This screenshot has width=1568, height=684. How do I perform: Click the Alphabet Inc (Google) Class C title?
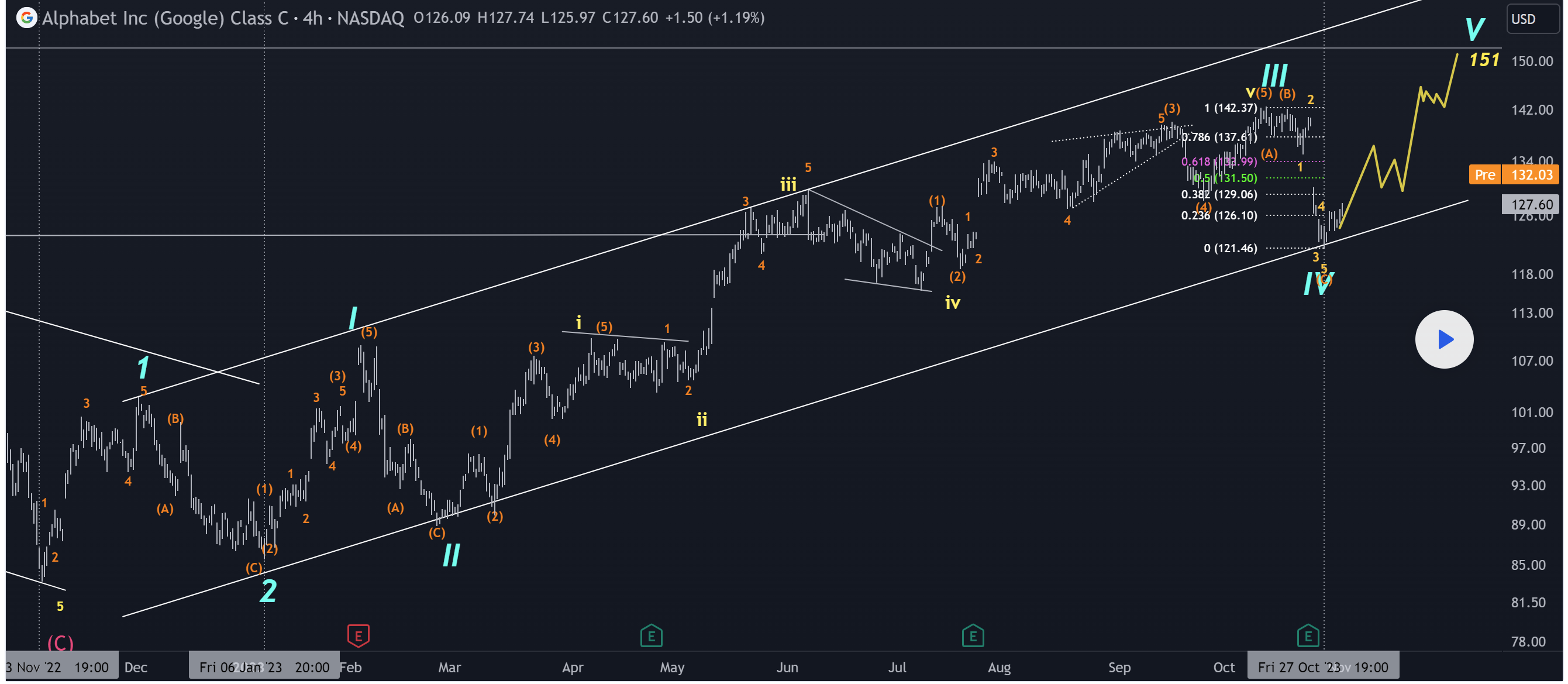coord(164,18)
